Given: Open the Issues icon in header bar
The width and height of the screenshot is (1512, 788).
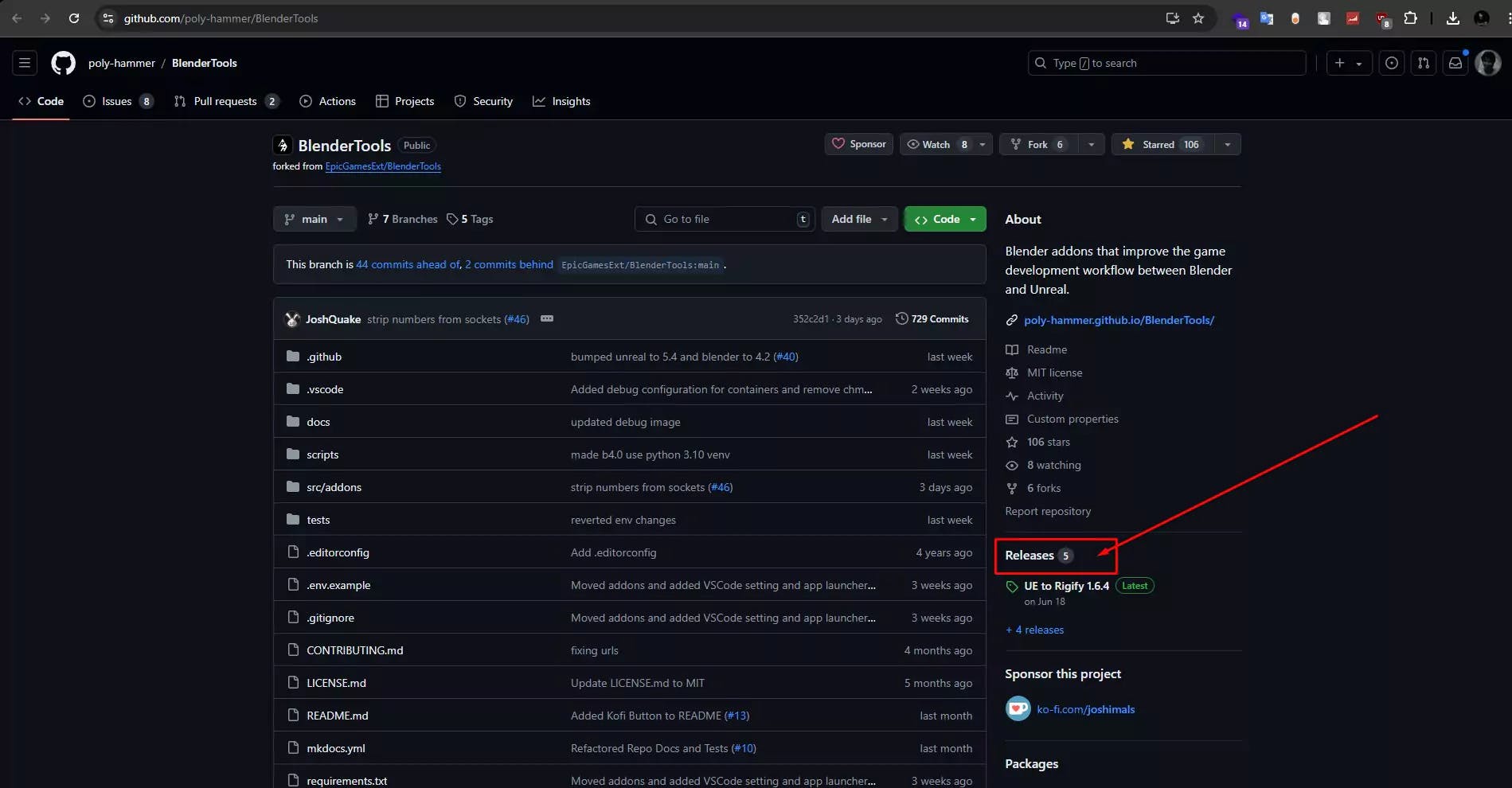Looking at the screenshot, I should point(1391,63).
